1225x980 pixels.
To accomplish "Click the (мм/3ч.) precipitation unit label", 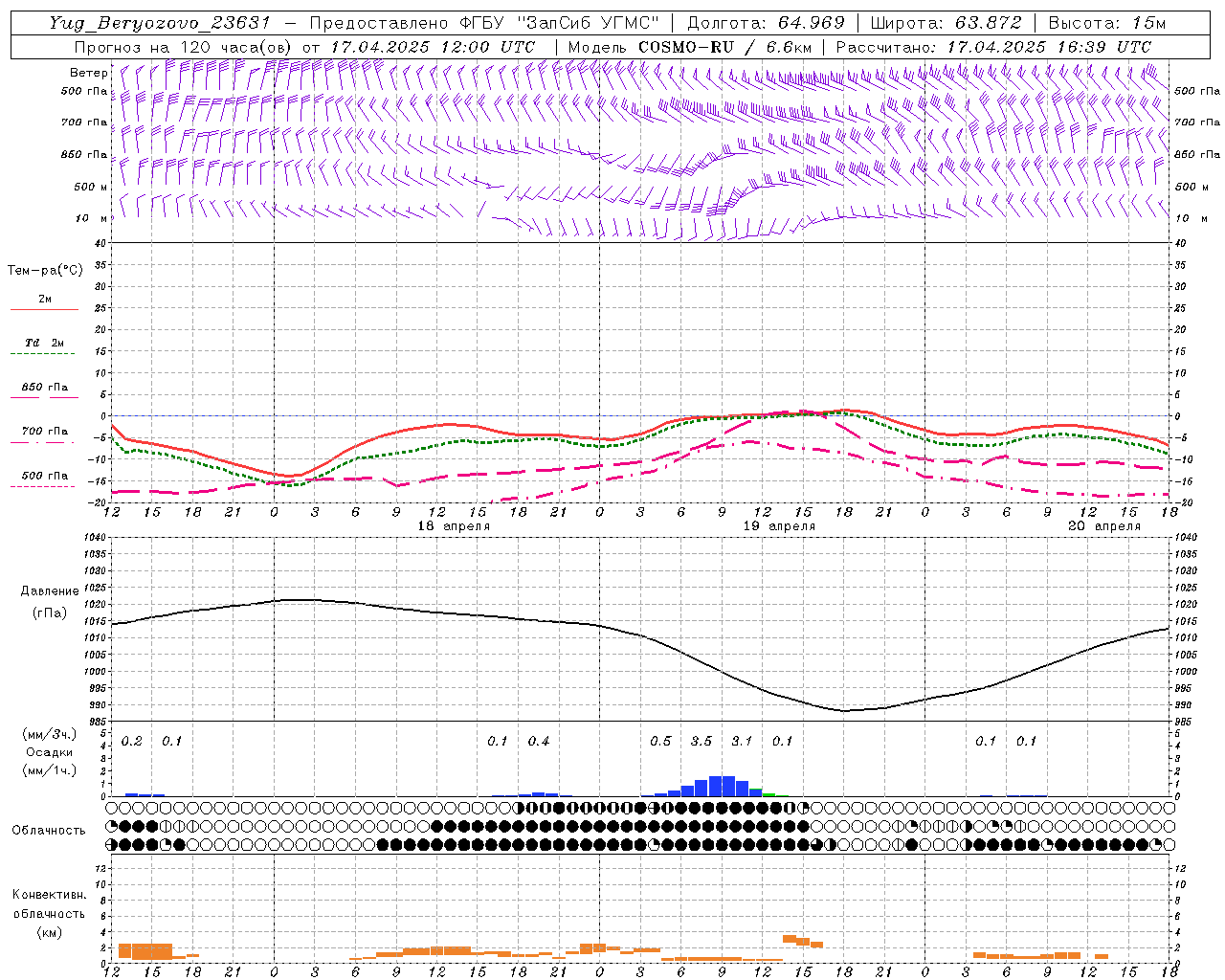I will click(x=50, y=735).
